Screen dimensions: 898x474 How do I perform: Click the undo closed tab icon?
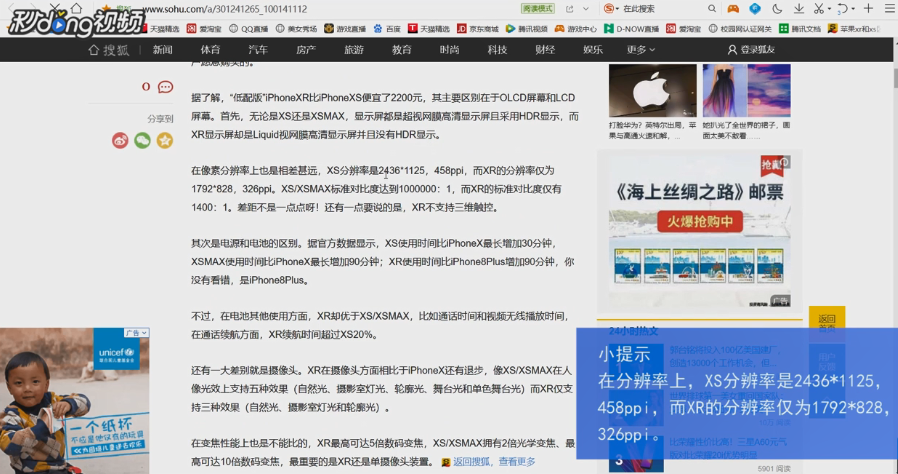click(x=842, y=9)
